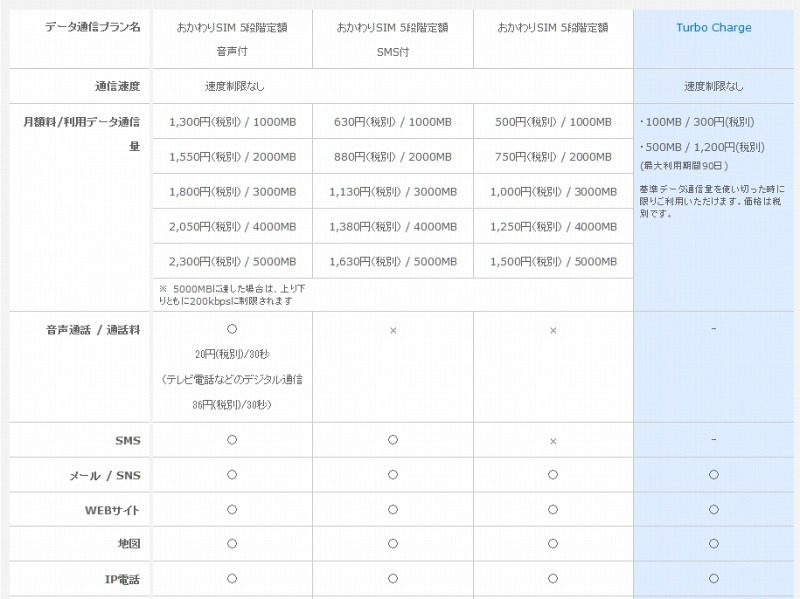The image size is (800, 599).
Task: Select cell '1,800円(税別) / 3000MB'
Action: tap(233, 192)
